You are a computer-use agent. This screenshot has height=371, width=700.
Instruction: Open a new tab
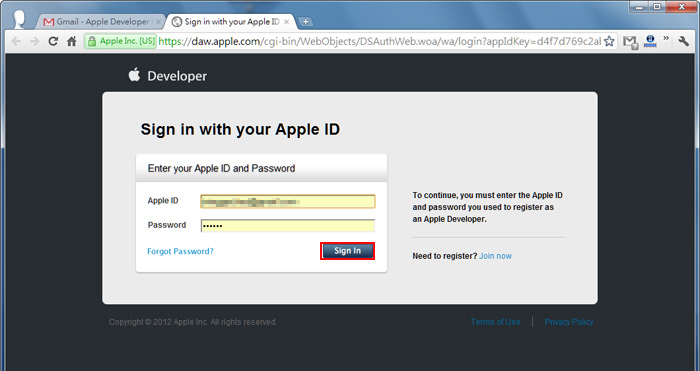pyautogui.click(x=305, y=21)
